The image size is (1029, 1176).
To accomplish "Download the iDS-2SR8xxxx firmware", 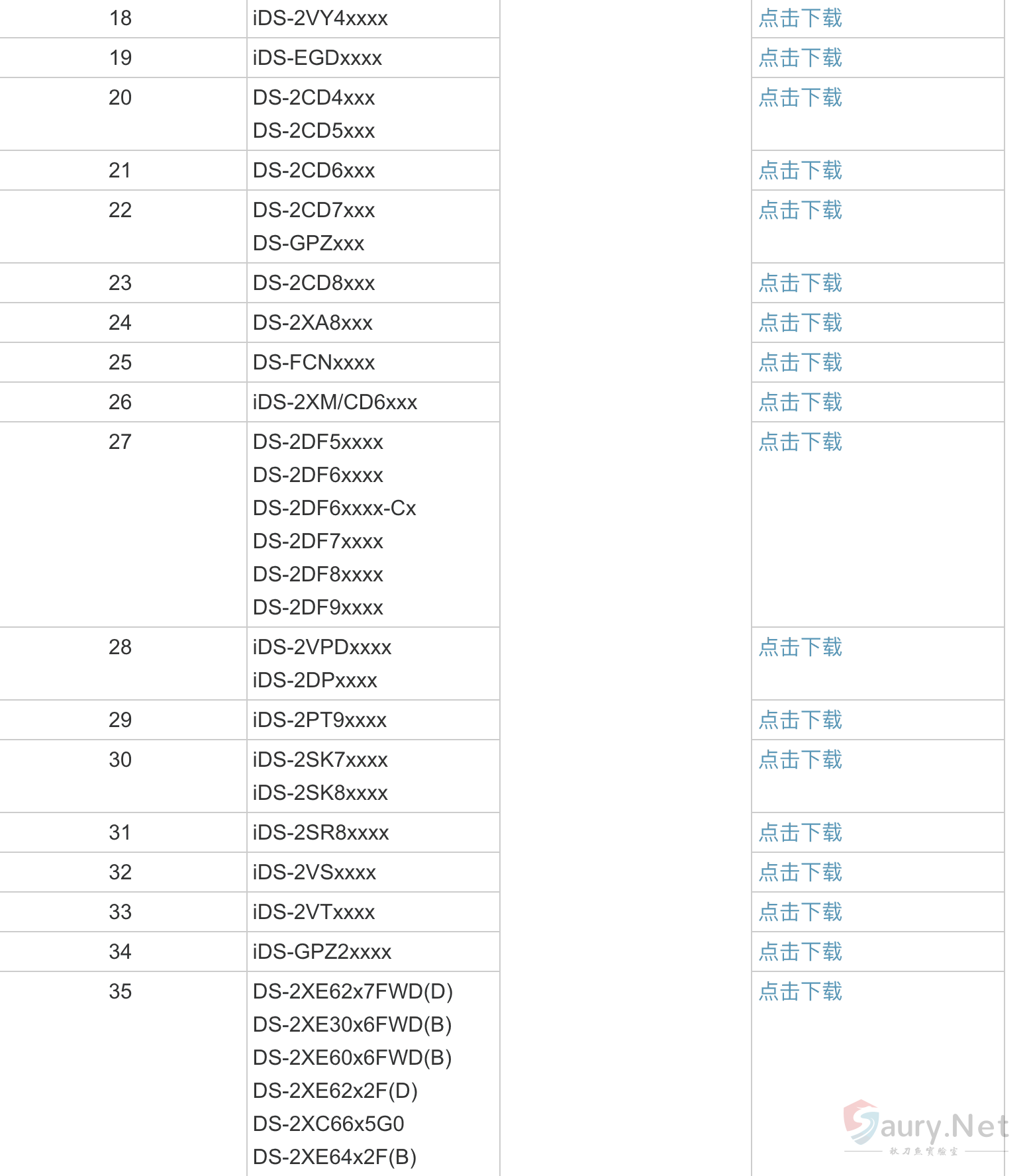I will (800, 833).
